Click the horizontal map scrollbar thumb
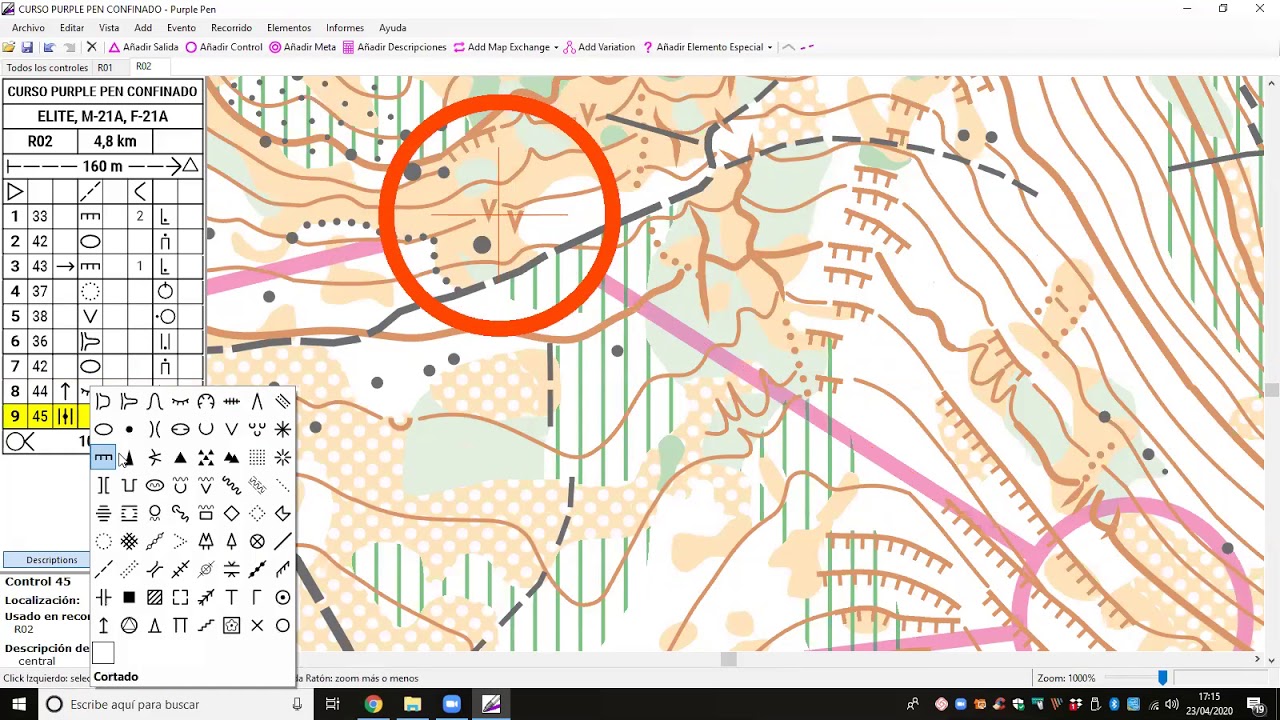 729,659
